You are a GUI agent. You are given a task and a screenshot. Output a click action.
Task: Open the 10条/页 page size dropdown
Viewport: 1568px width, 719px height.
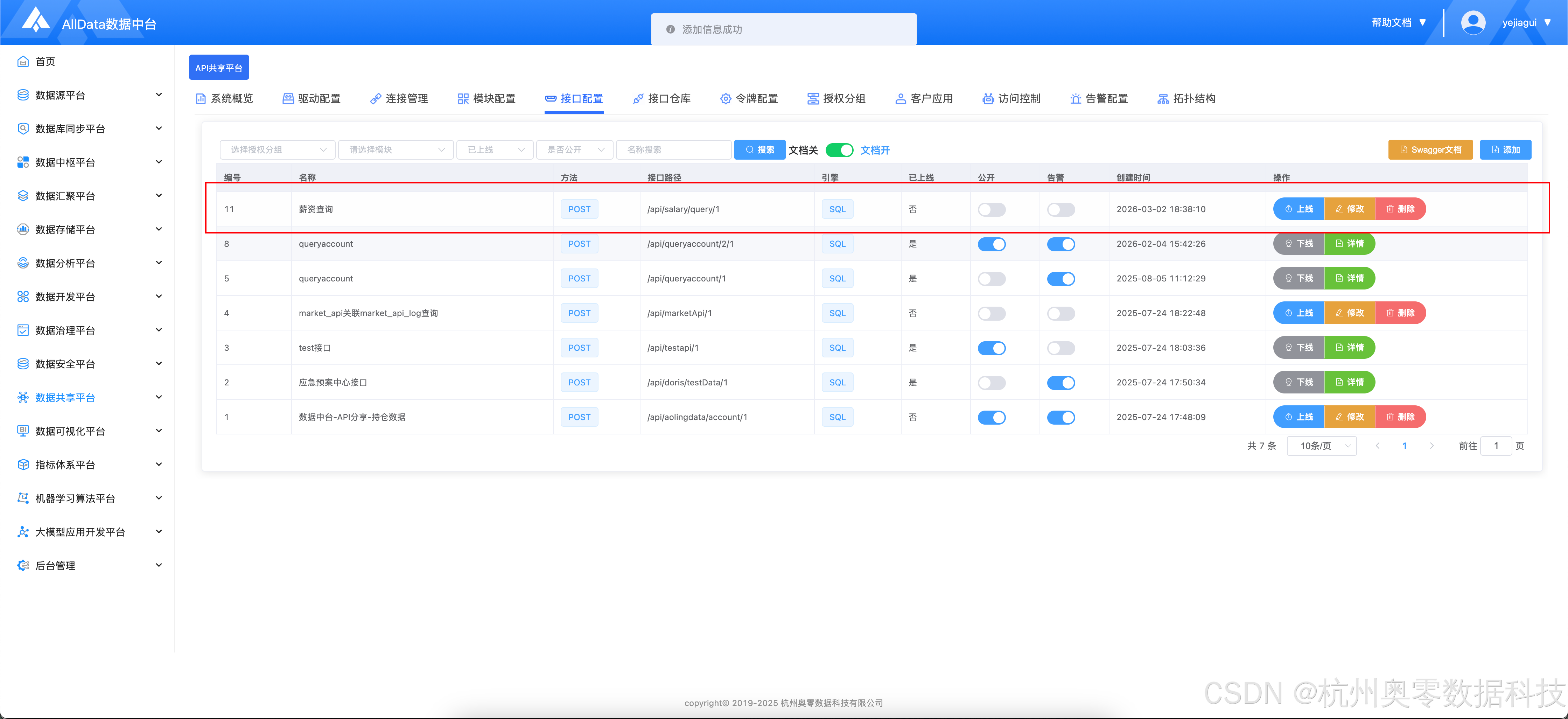[x=1322, y=446]
